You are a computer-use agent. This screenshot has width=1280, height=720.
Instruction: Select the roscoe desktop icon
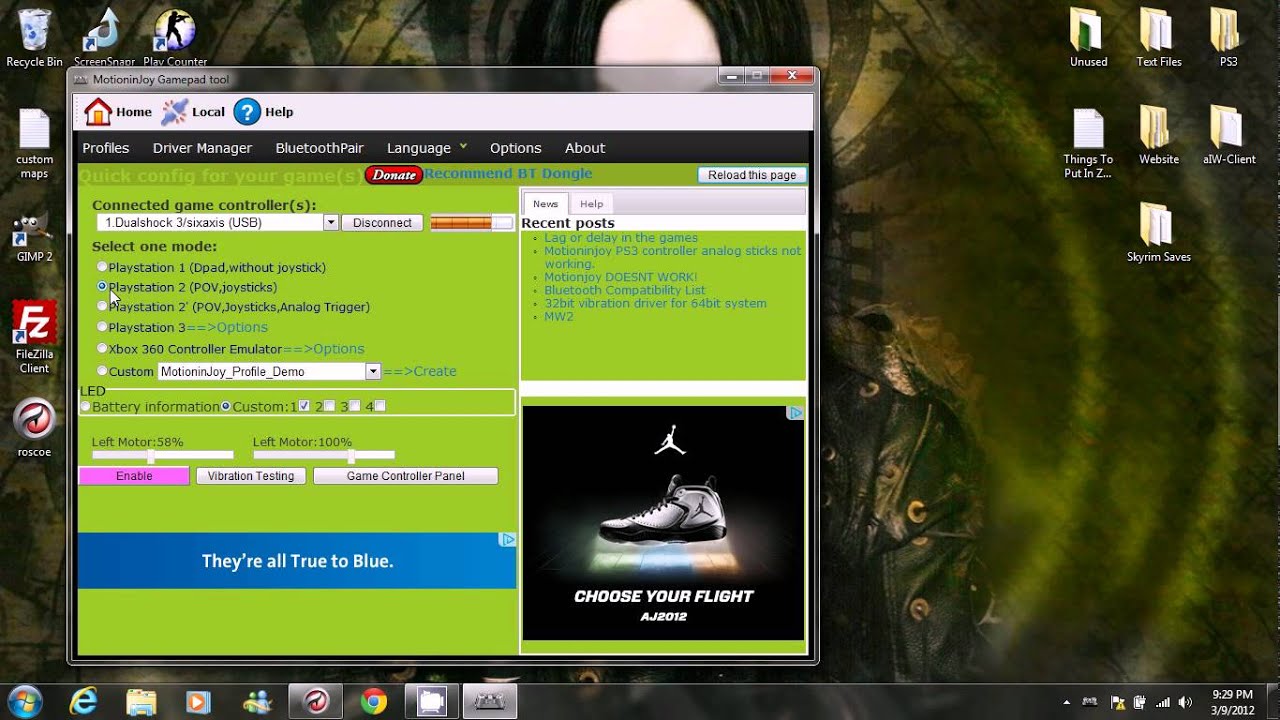pyautogui.click(x=34, y=428)
